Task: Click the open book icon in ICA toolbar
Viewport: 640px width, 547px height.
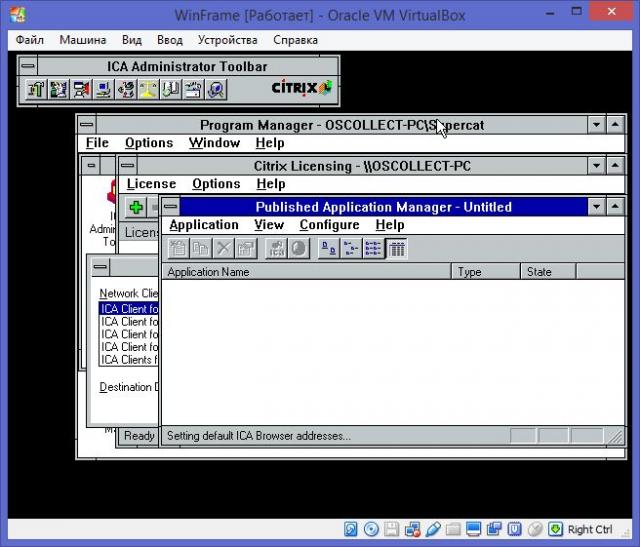Action: tap(171, 89)
